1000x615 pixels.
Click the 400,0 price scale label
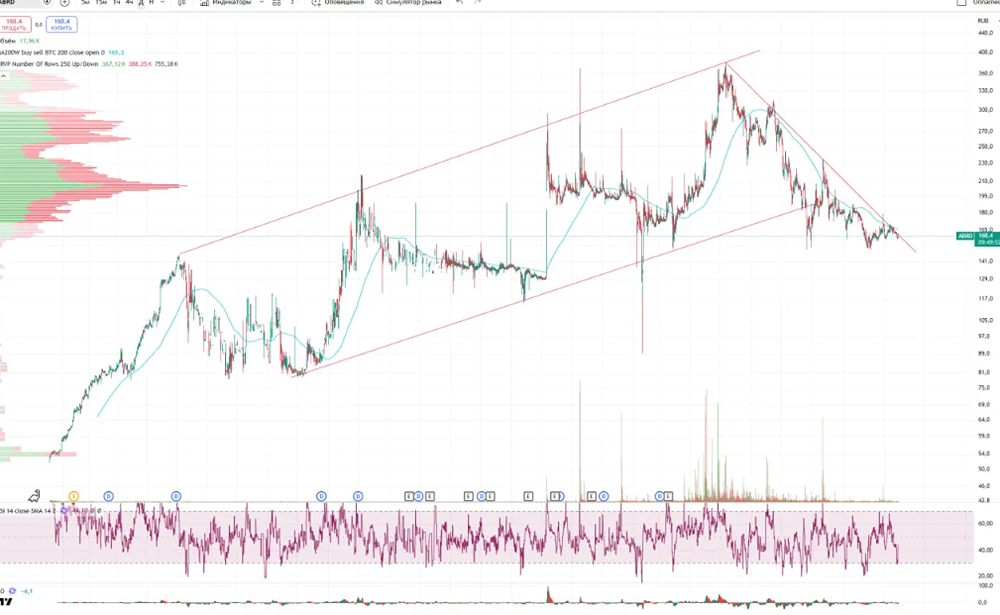(985, 52)
